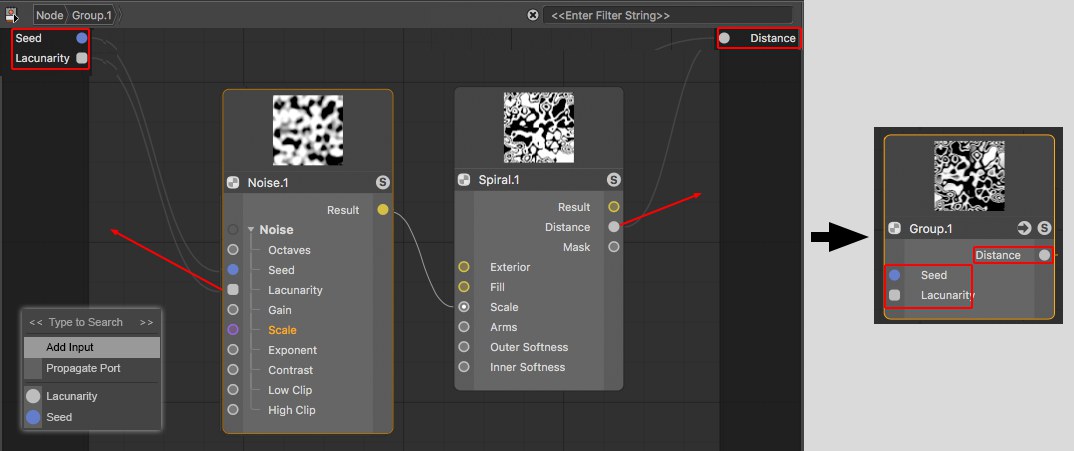
Task: Click the arrow icon on Group.1 header
Action: (x=1024, y=228)
